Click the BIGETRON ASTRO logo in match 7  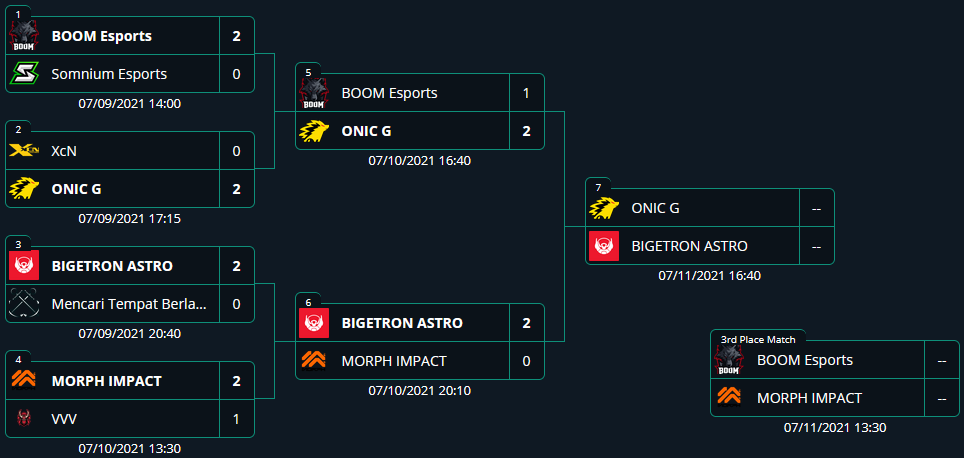pyautogui.click(x=604, y=247)
